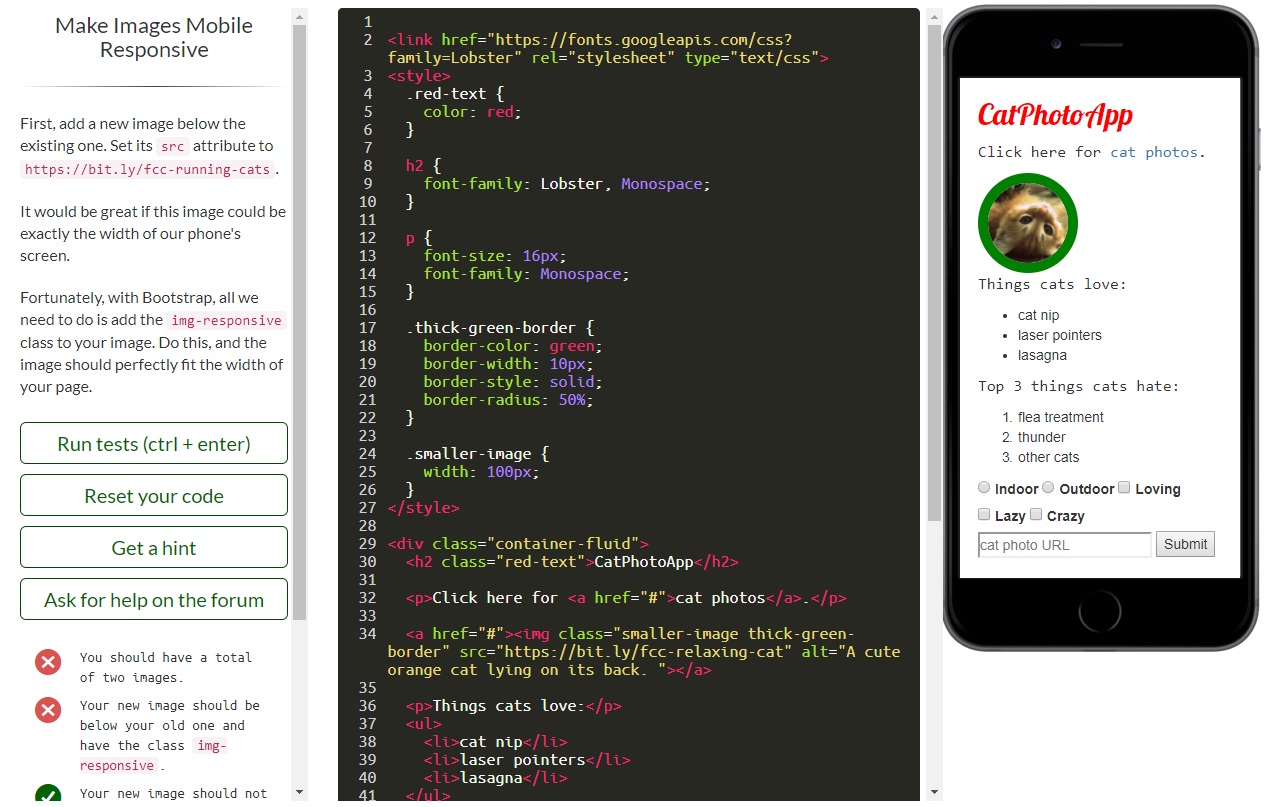
Task: Click inside the cat photo URL input field
Action: [1063, 544]
